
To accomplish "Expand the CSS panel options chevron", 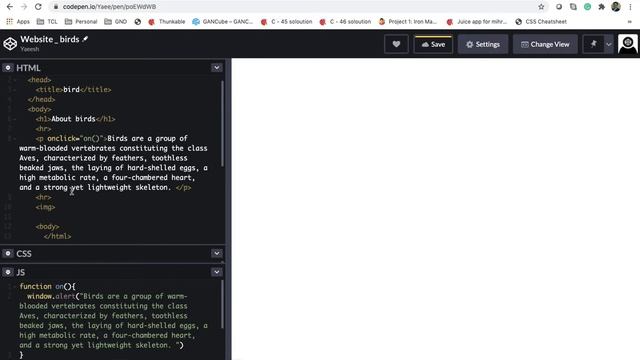I will (x=217, y=253).
